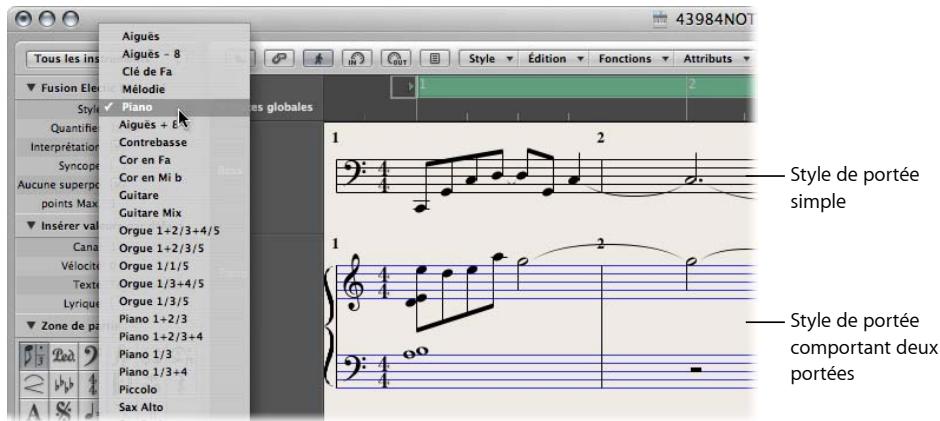Choose Aiguës + 8 staff style
The width and height of the screenshot is (940, 421).
pos(174,125)
